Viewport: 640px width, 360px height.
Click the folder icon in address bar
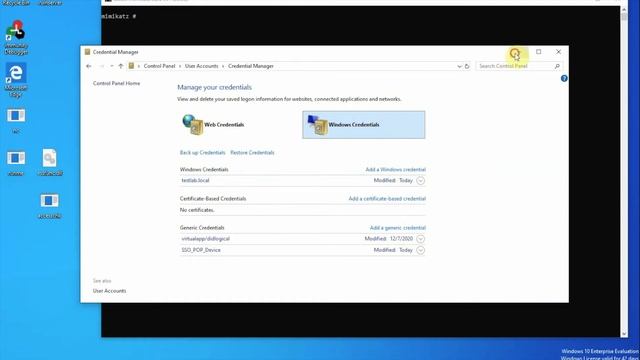tap(131, 66)
